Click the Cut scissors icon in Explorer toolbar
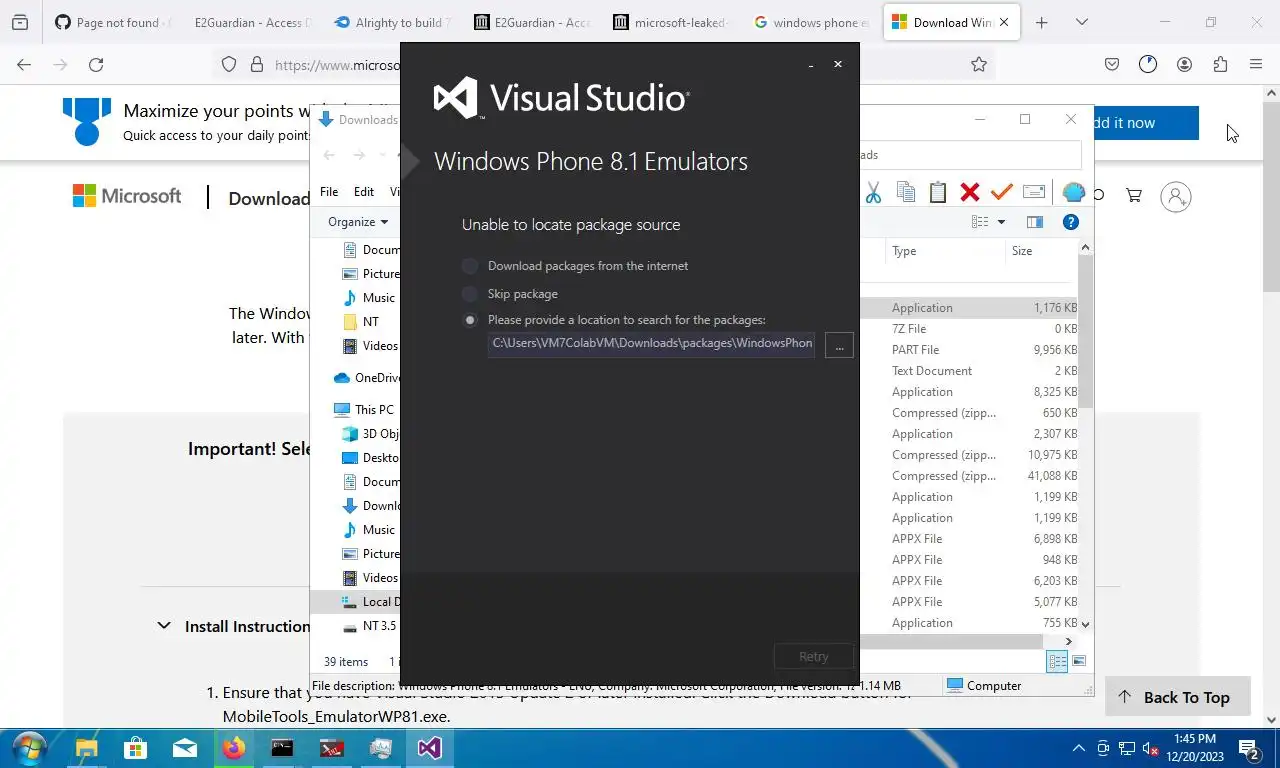 pyautogui.click(x=873, y=193)
